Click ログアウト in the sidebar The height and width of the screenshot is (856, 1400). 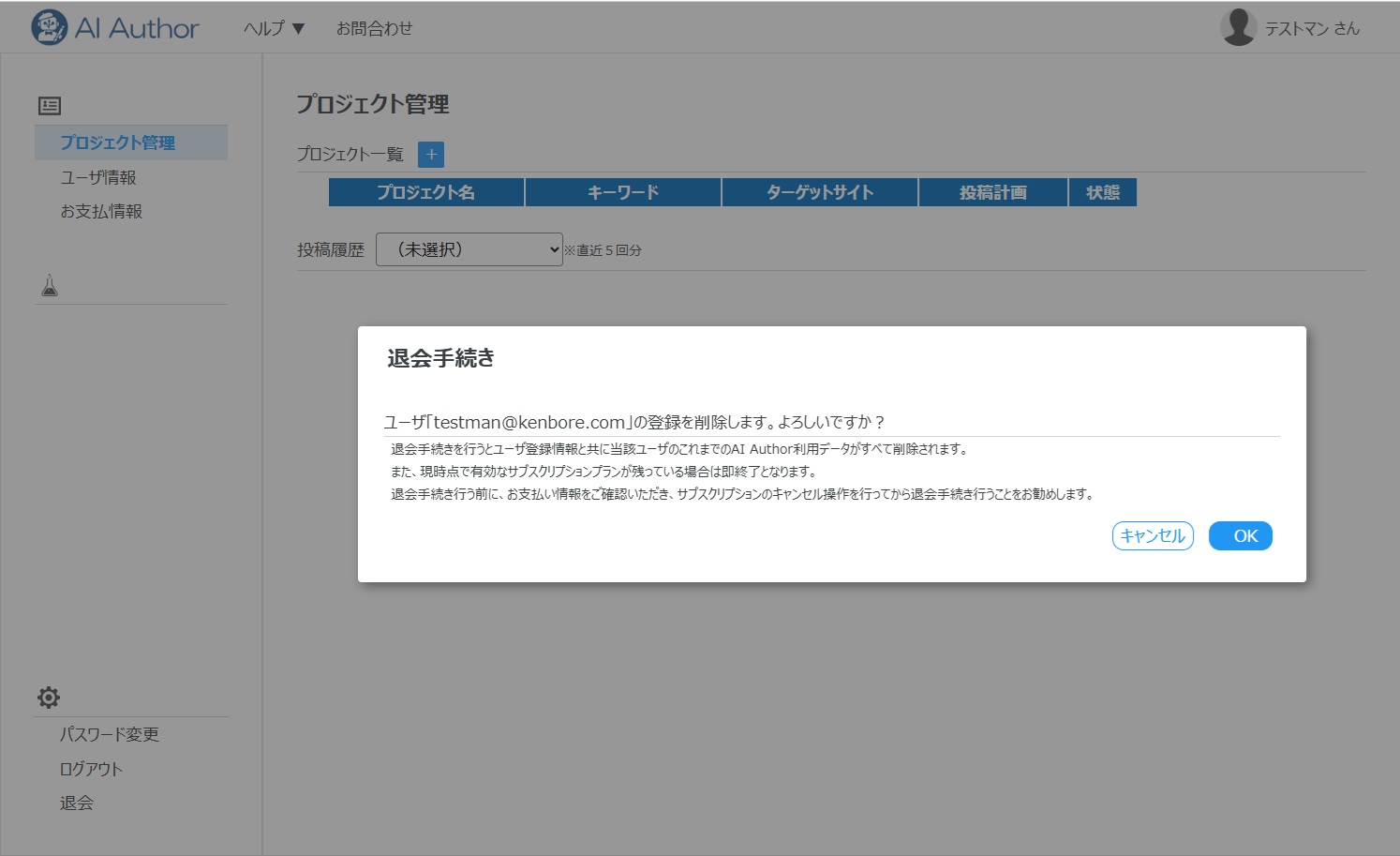pos(91,769)
